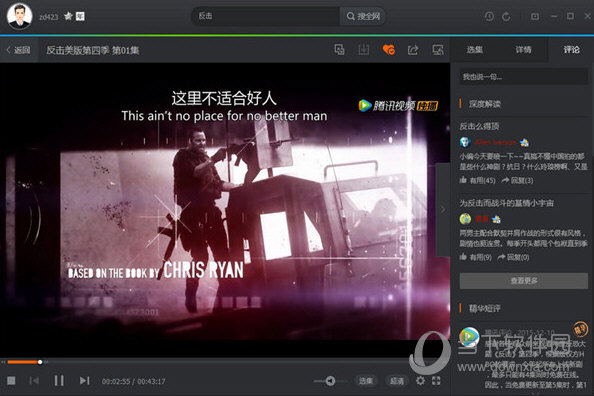Skip to the next episode

point(84,380)
